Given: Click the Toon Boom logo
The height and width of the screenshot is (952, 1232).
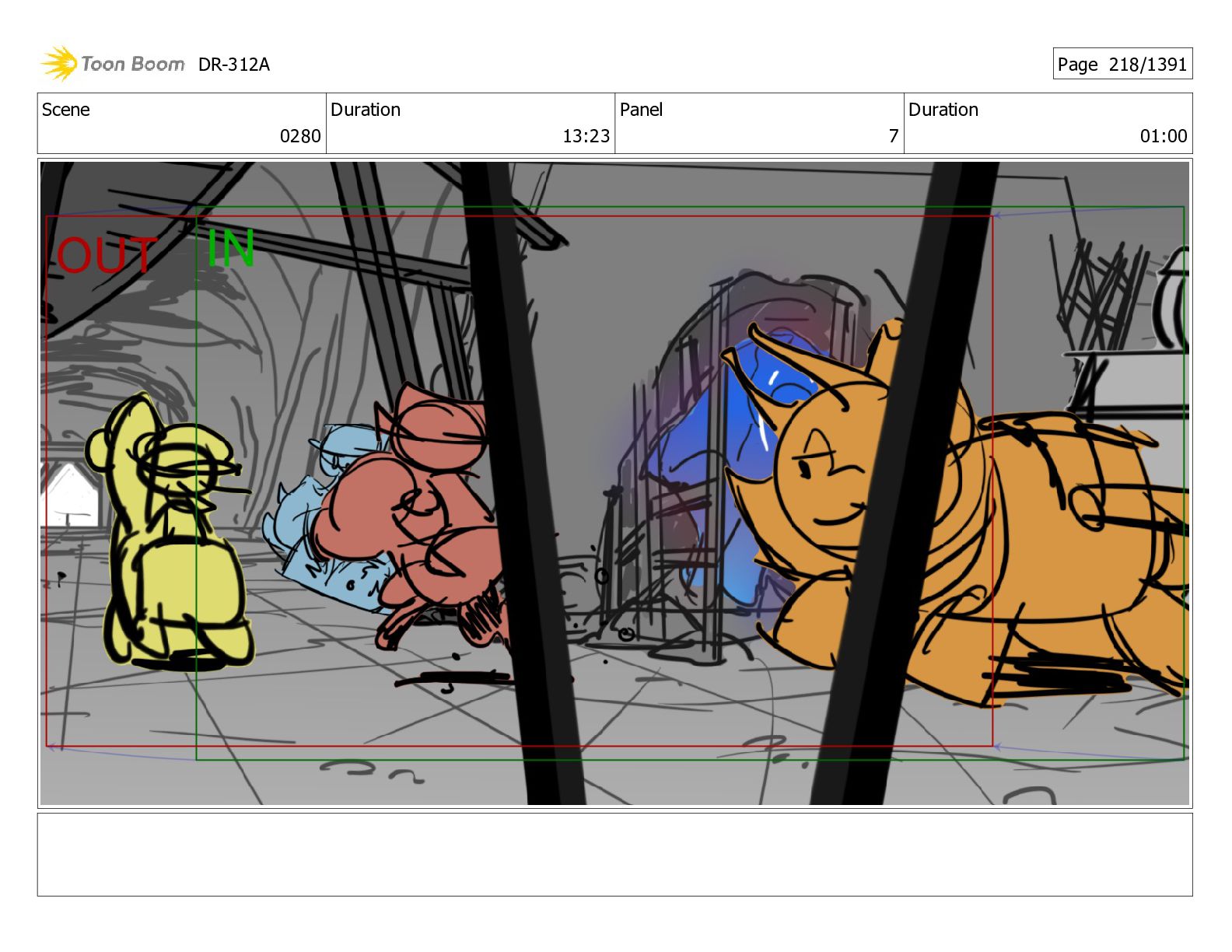Looking at the screenshot, I should [x=113, y=63].
